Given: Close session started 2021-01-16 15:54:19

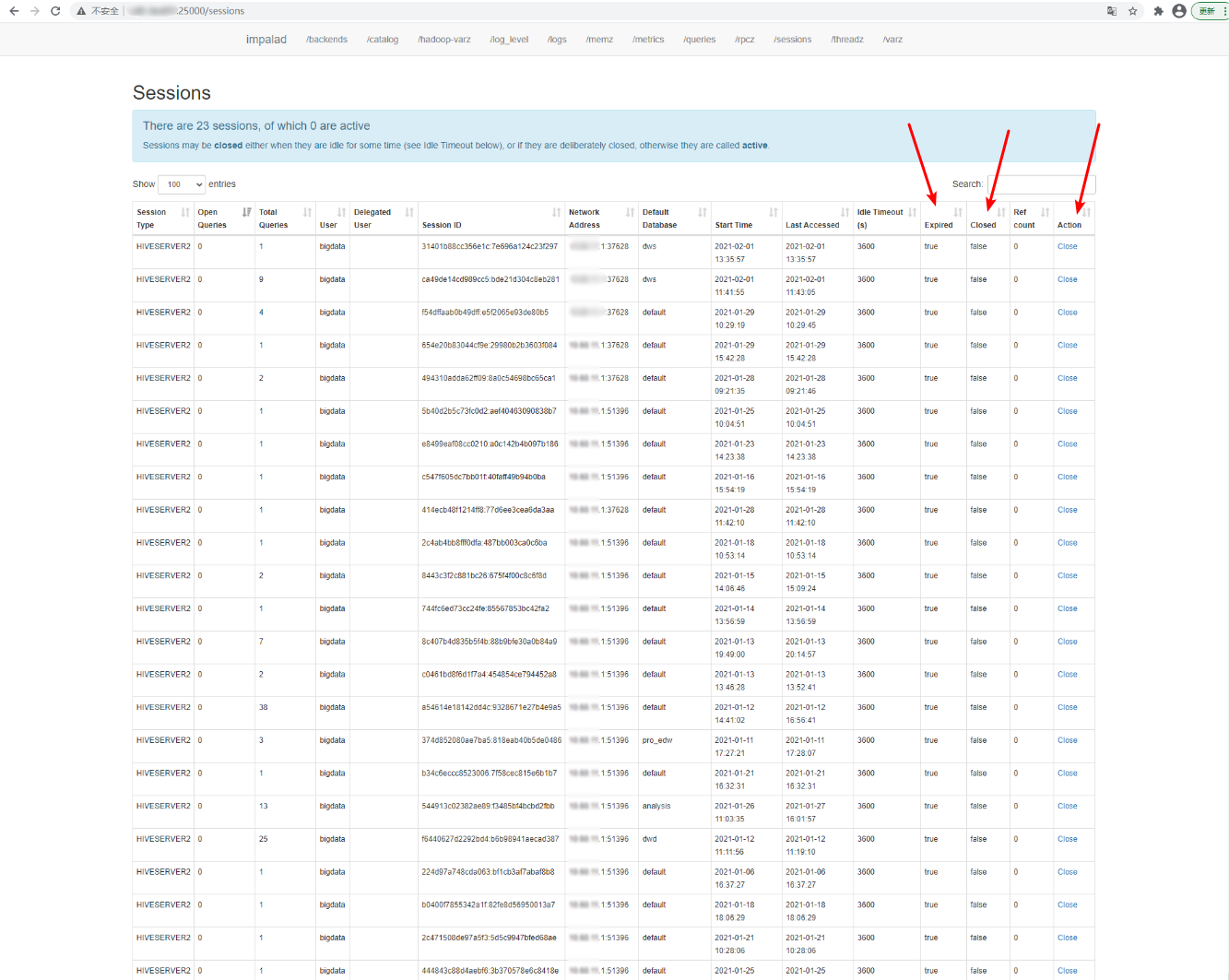Looking at the screenshot, I should [1068, 478].
